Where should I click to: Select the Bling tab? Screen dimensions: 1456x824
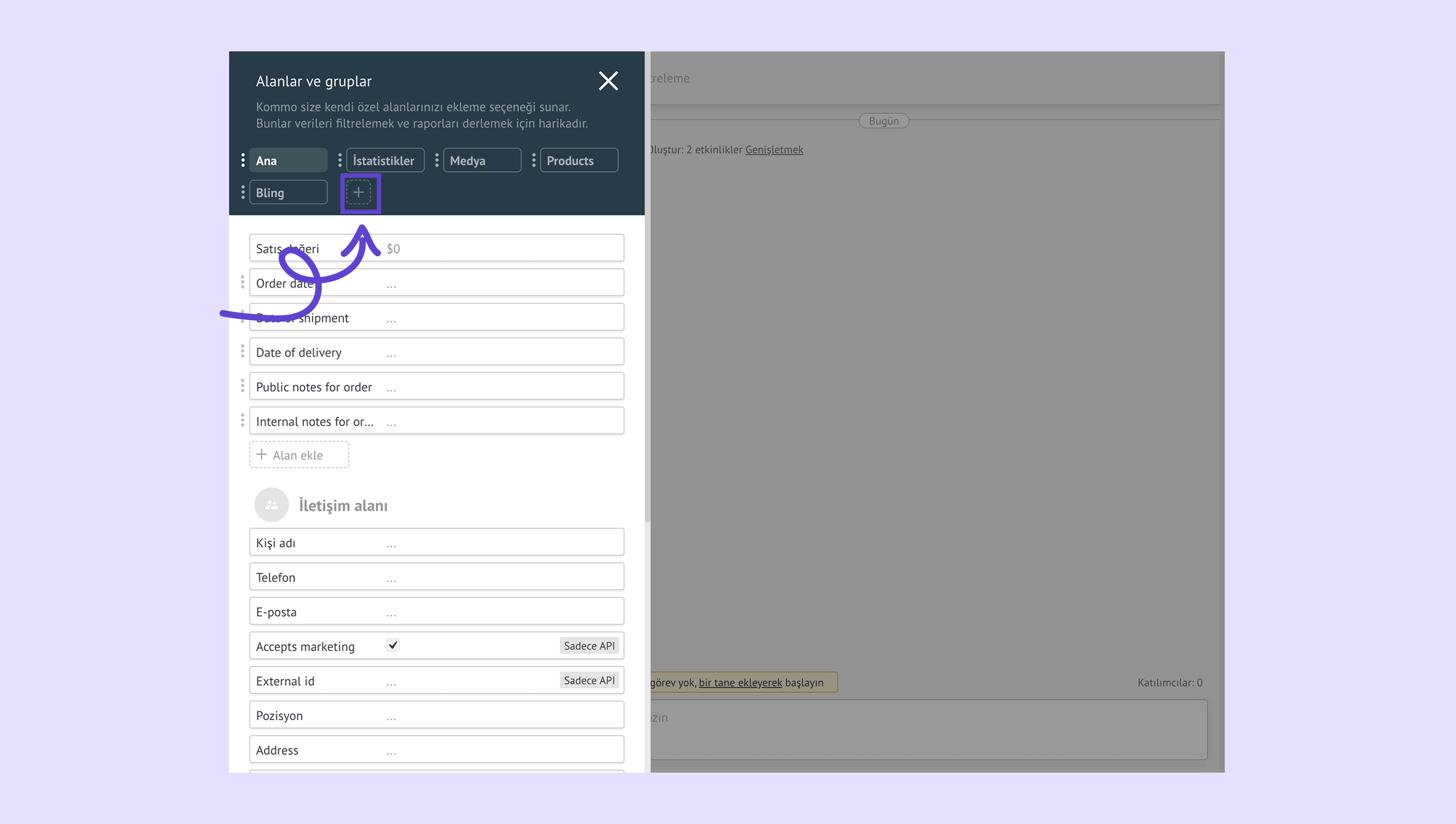tap(288, 193)
